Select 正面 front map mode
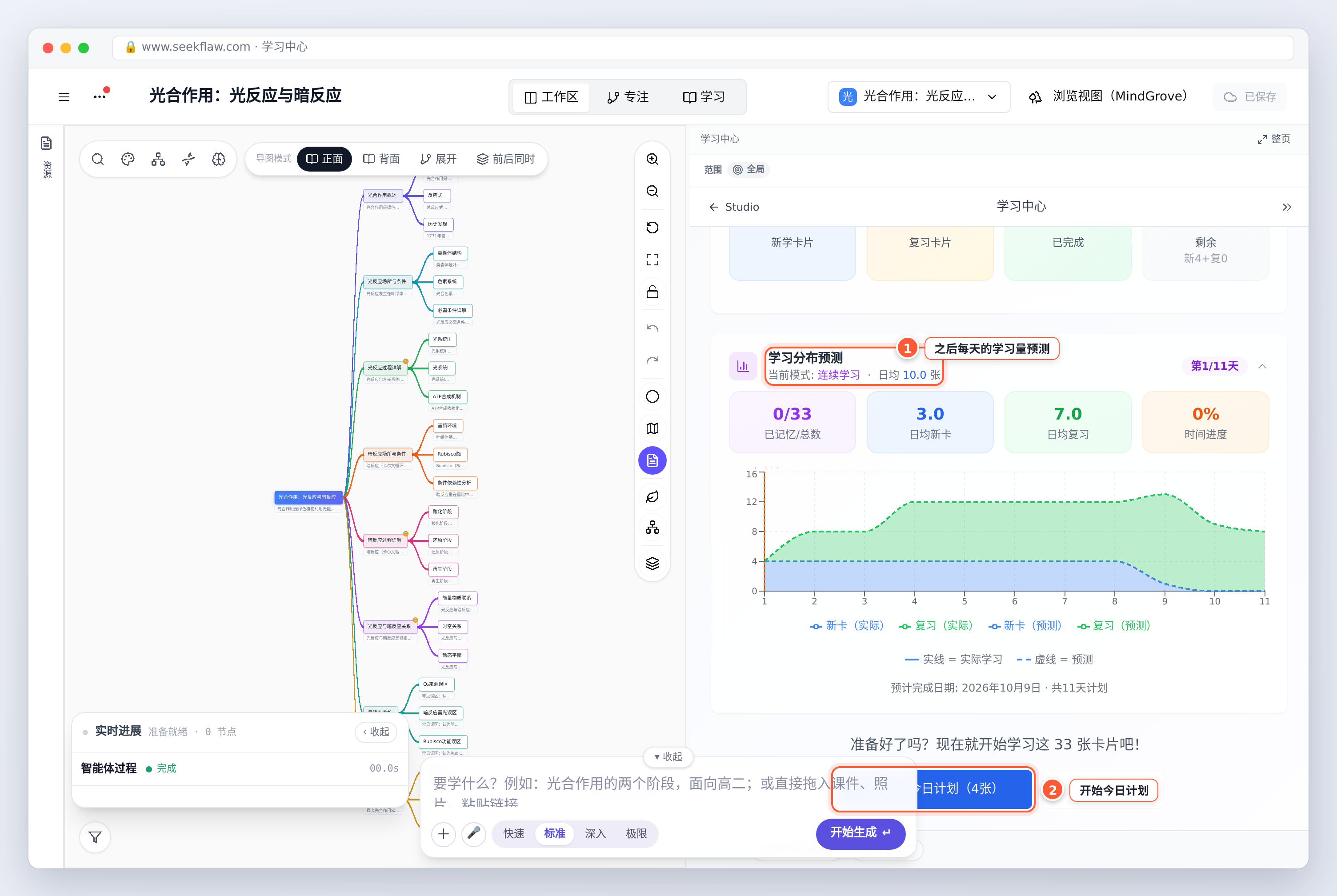The image size is (1337, 896). tap(324, 159)
